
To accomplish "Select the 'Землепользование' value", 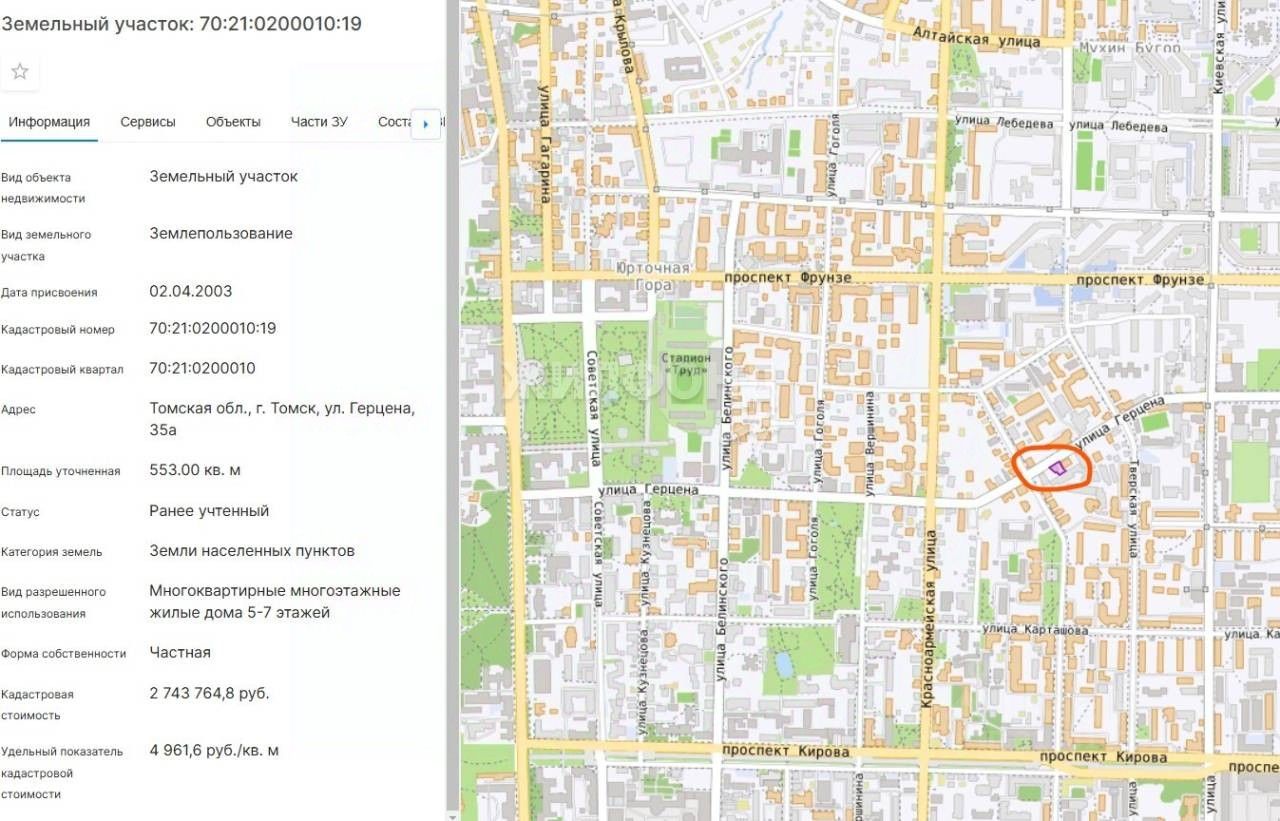I will pyautogui.click(x=221, y=233).
